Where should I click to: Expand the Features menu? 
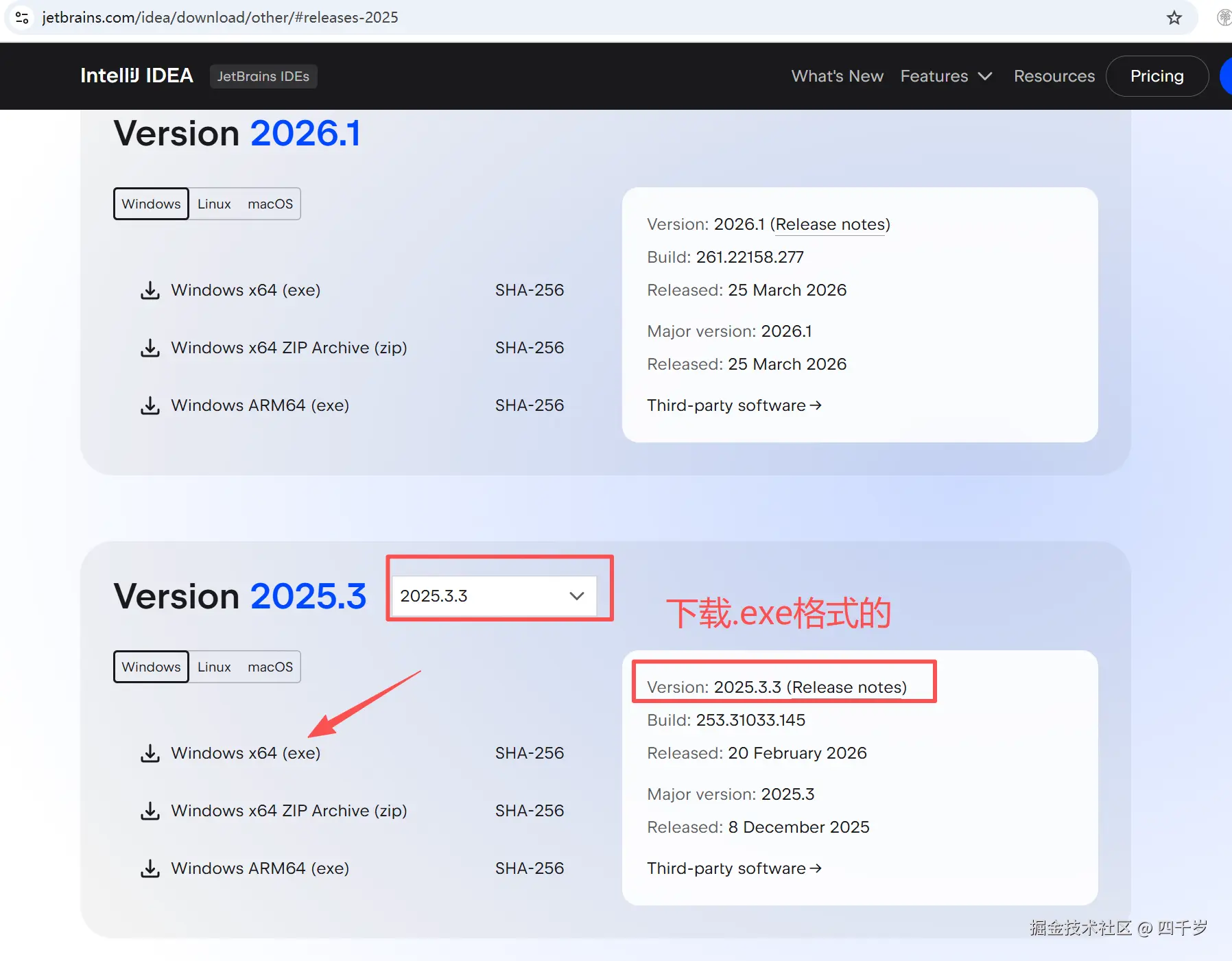point(946,76)
